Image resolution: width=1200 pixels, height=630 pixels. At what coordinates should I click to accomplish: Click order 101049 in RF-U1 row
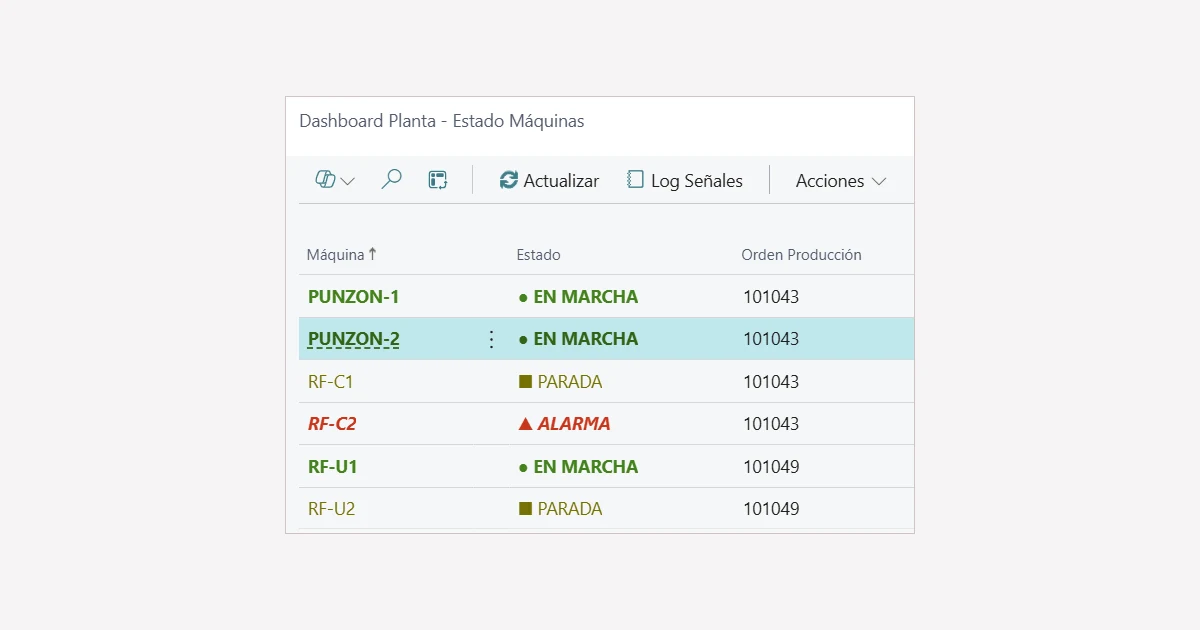771,467
